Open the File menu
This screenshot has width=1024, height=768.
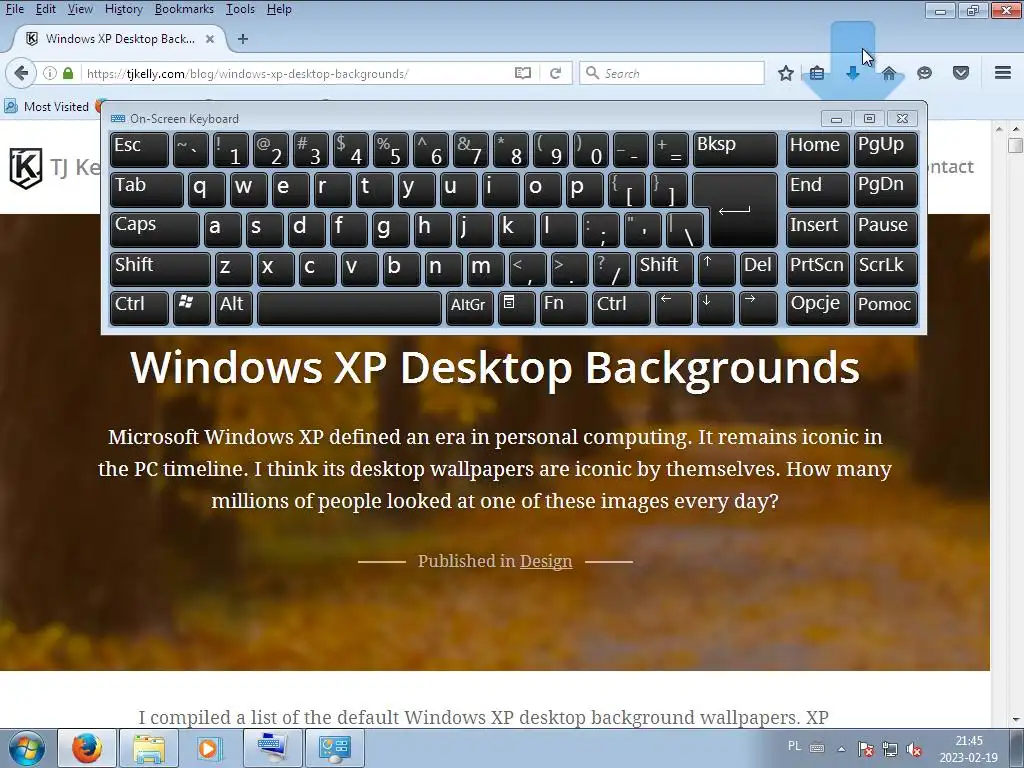[14, 9]
